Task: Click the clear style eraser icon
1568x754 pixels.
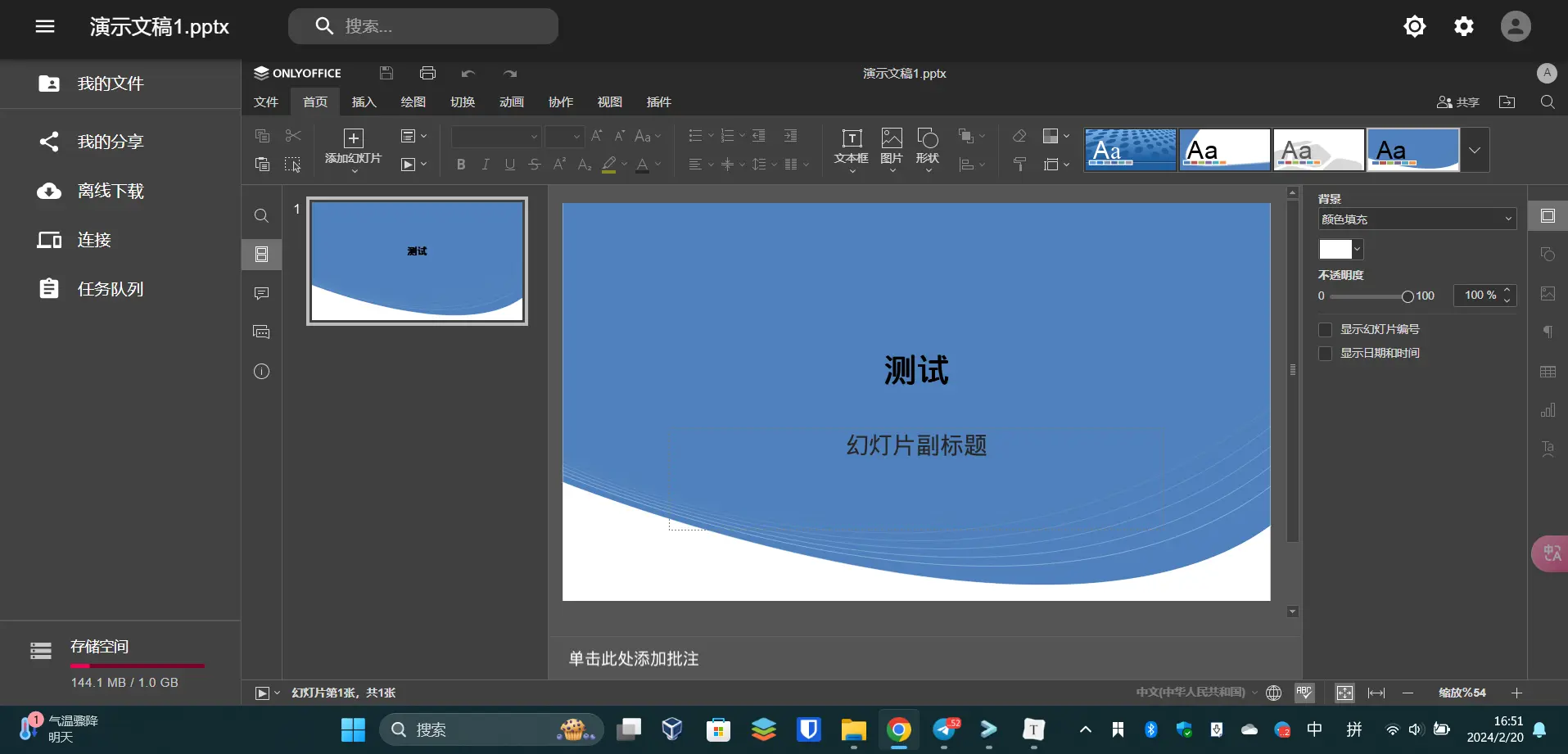Action: tap(1019, 136)
